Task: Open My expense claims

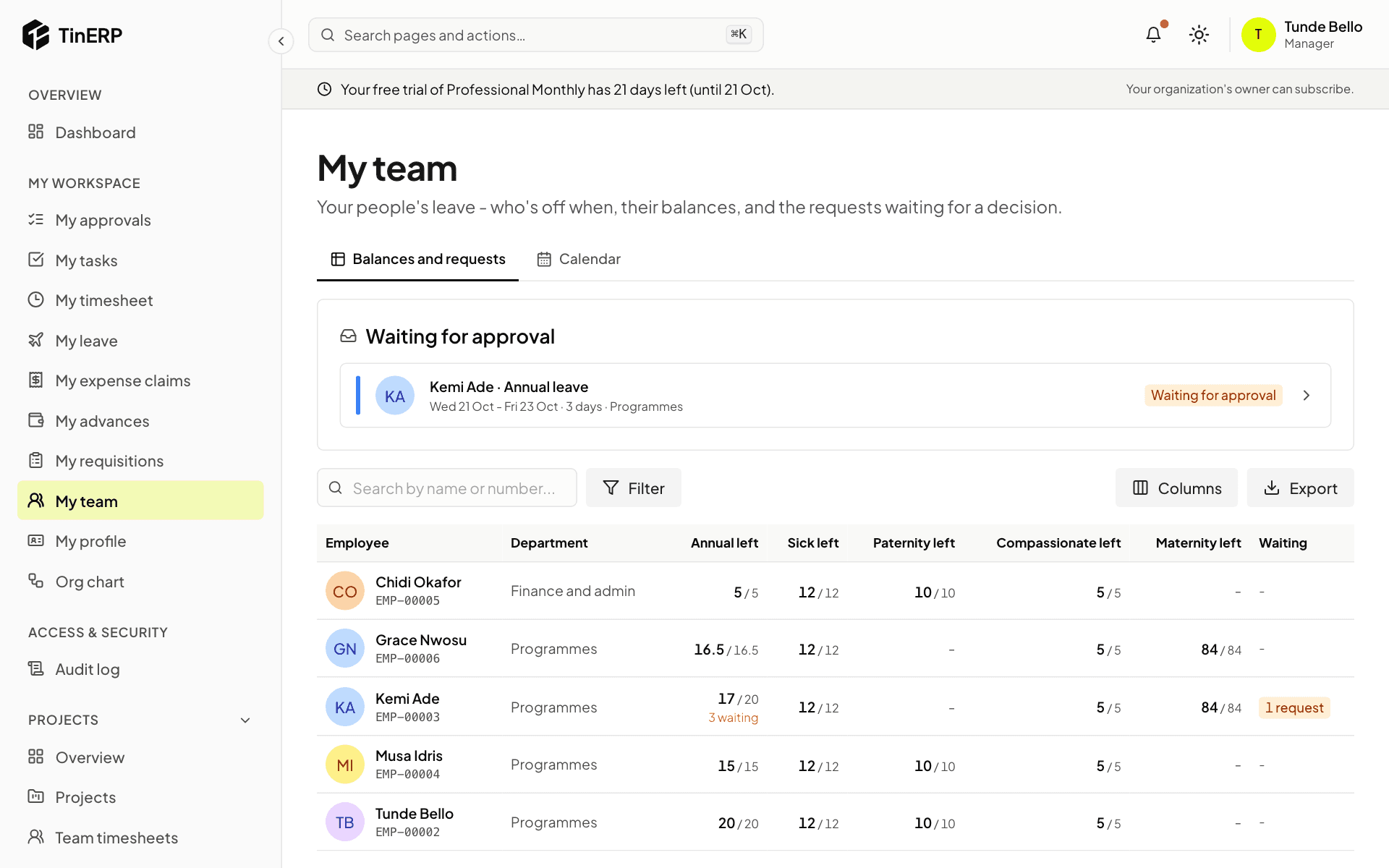Action: tap(140, 380)
